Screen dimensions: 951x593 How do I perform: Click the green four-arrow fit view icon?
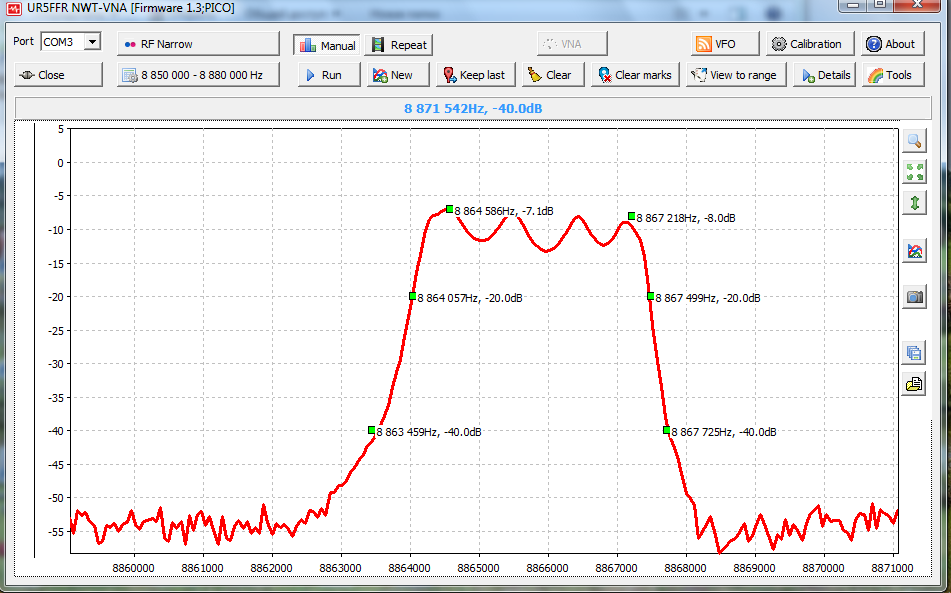pyautogui.click(x=914, y=171)
